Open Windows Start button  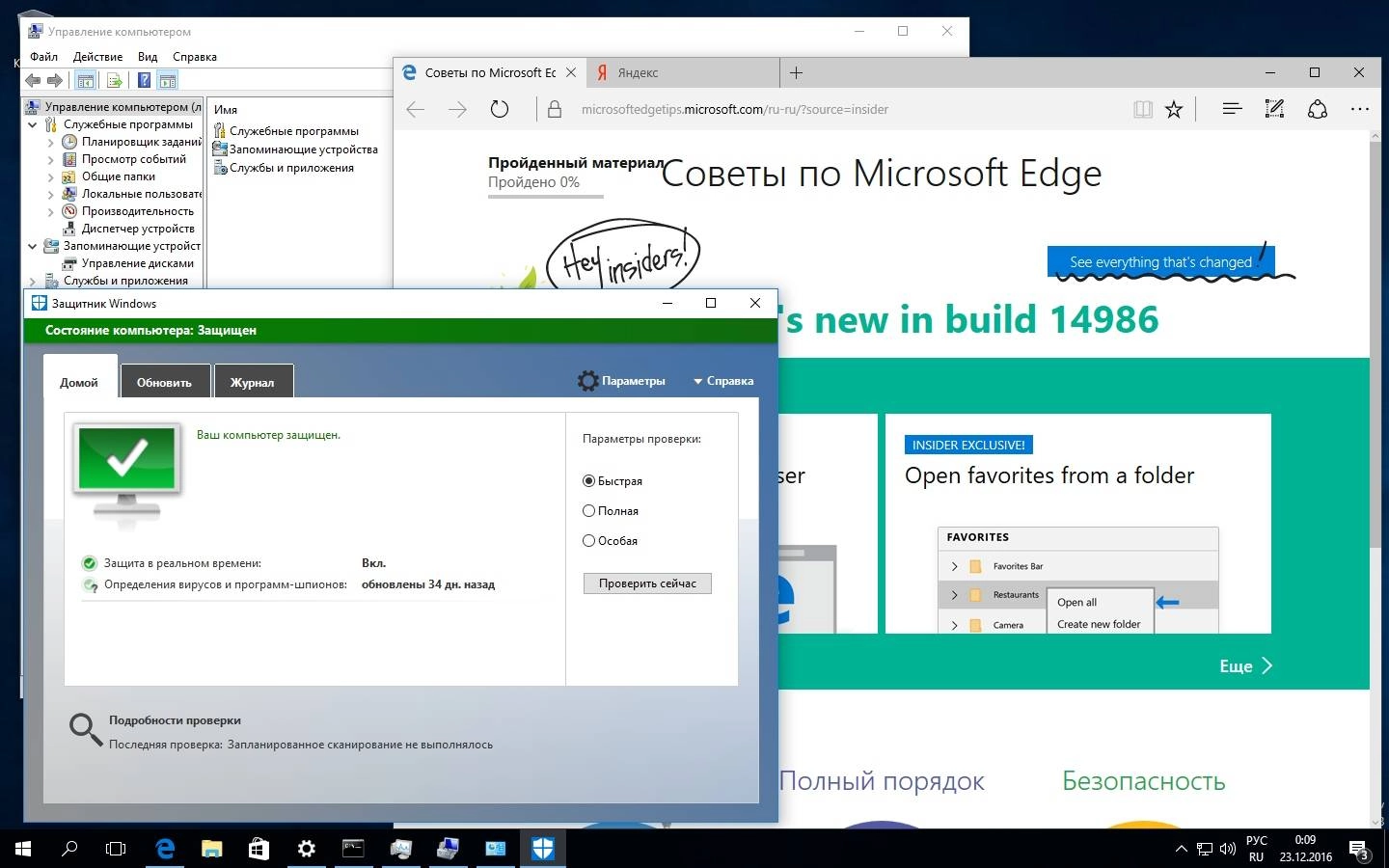[23, 849]
